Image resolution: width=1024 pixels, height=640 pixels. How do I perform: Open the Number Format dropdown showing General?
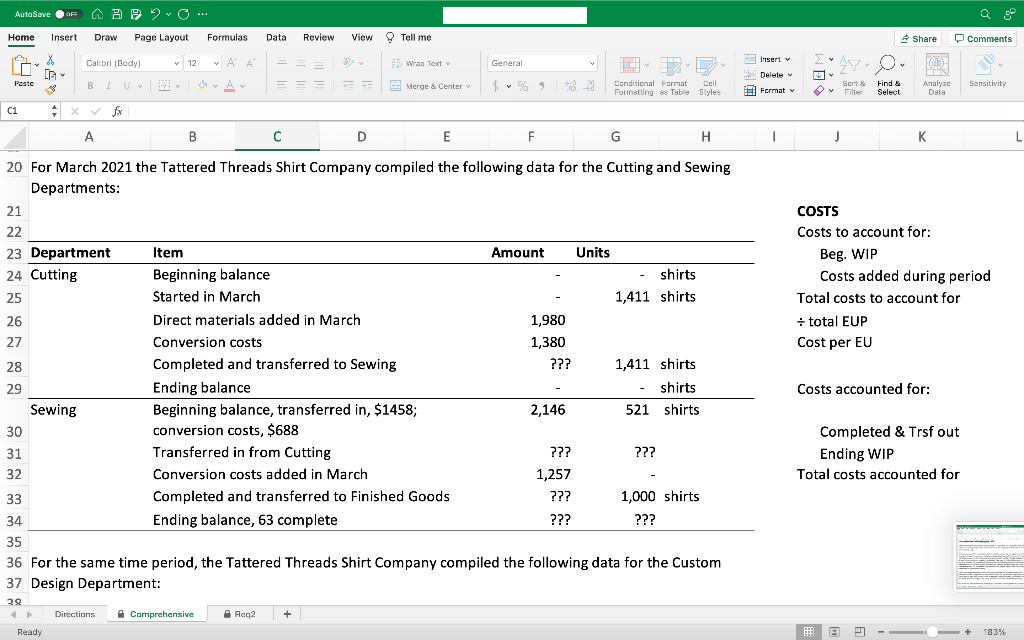tap(541, 61)
